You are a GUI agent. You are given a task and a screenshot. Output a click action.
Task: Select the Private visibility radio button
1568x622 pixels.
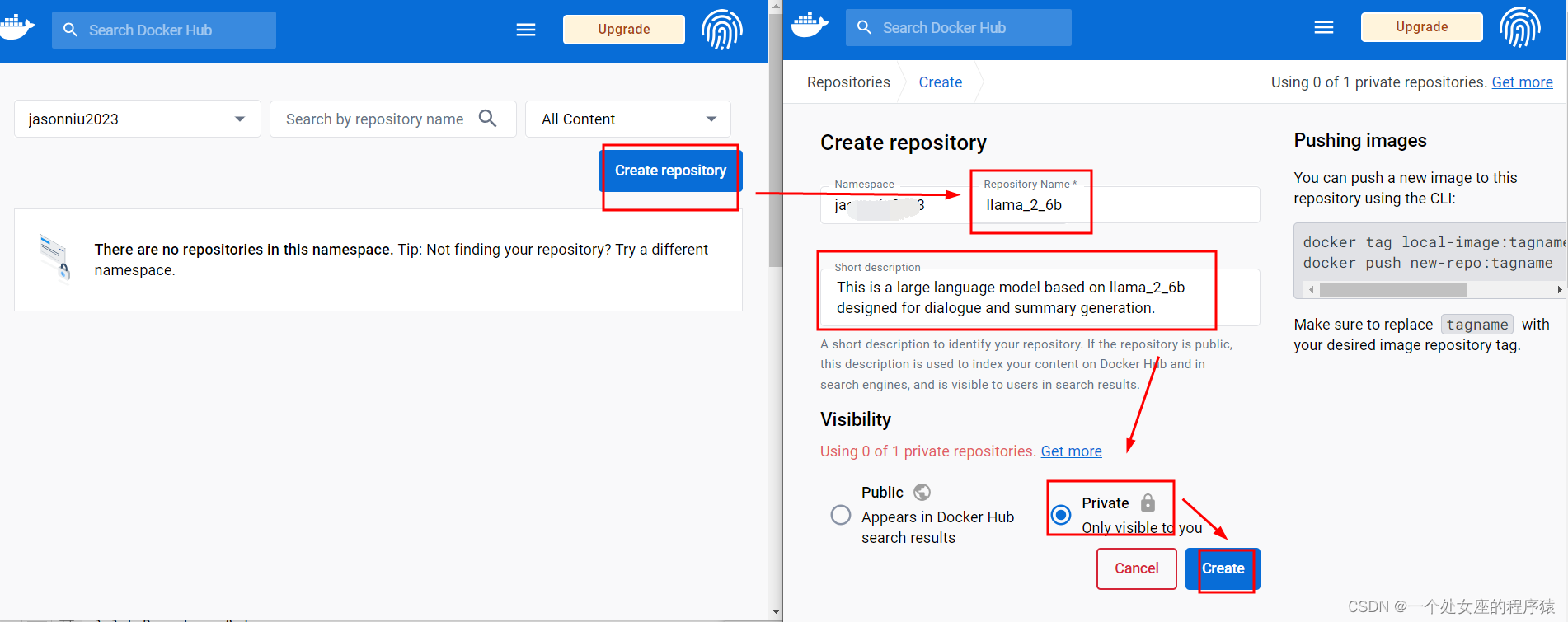[x=1061, y=515]
